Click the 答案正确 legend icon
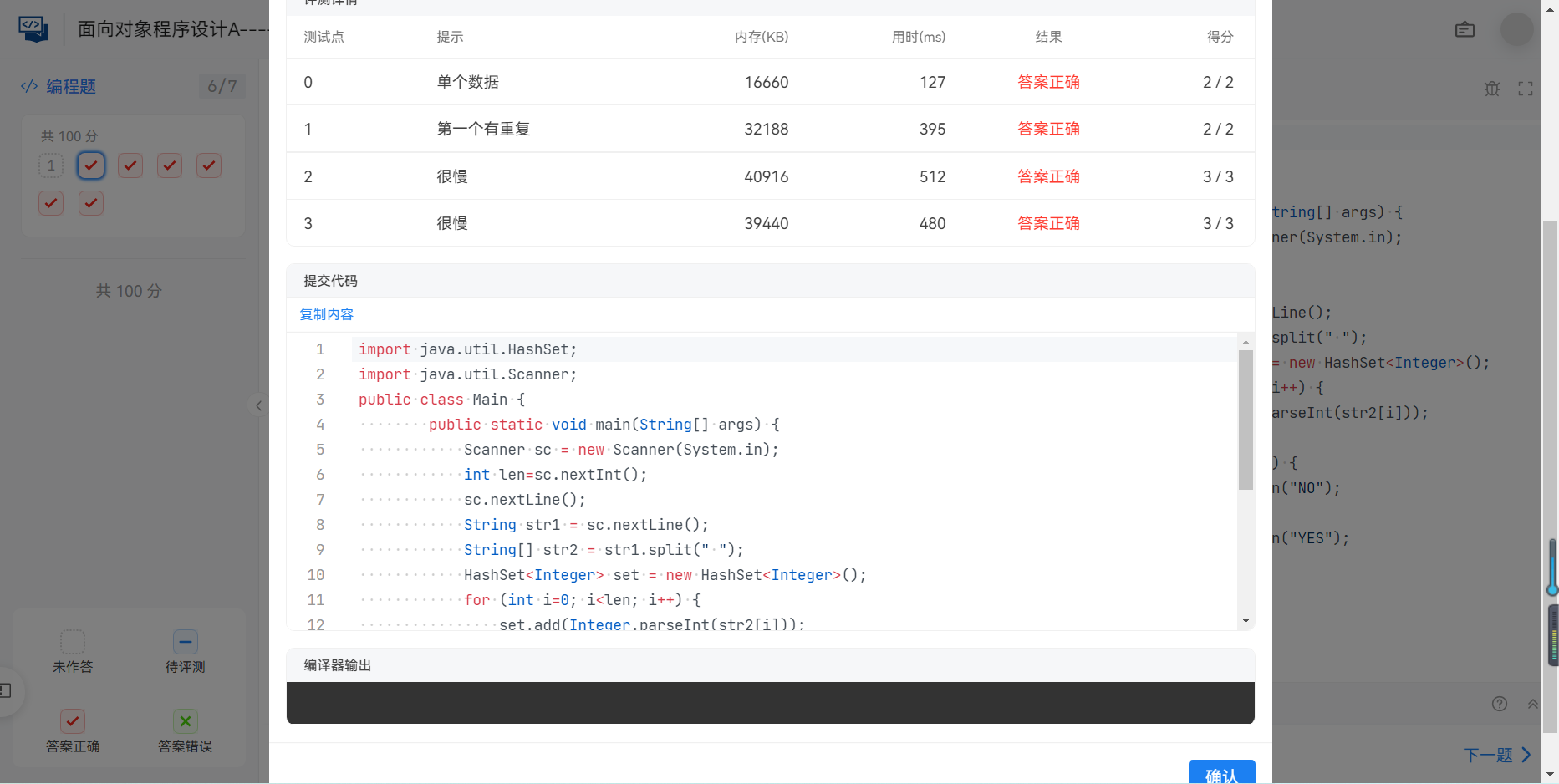The image size is (1559, 784). pyautogui.click(x=73, y=720)
